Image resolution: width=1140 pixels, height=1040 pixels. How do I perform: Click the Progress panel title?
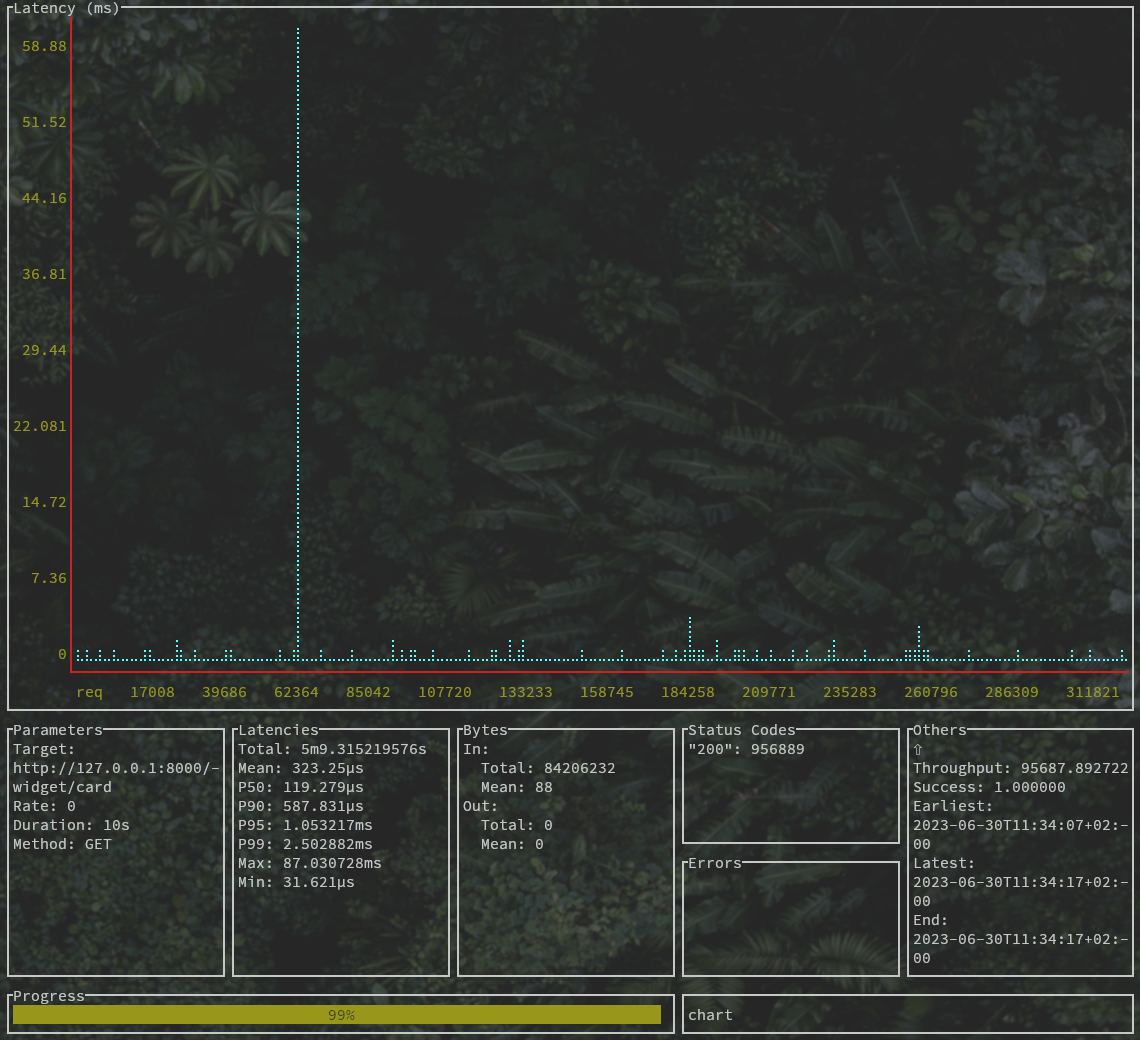tap(49, 996)
